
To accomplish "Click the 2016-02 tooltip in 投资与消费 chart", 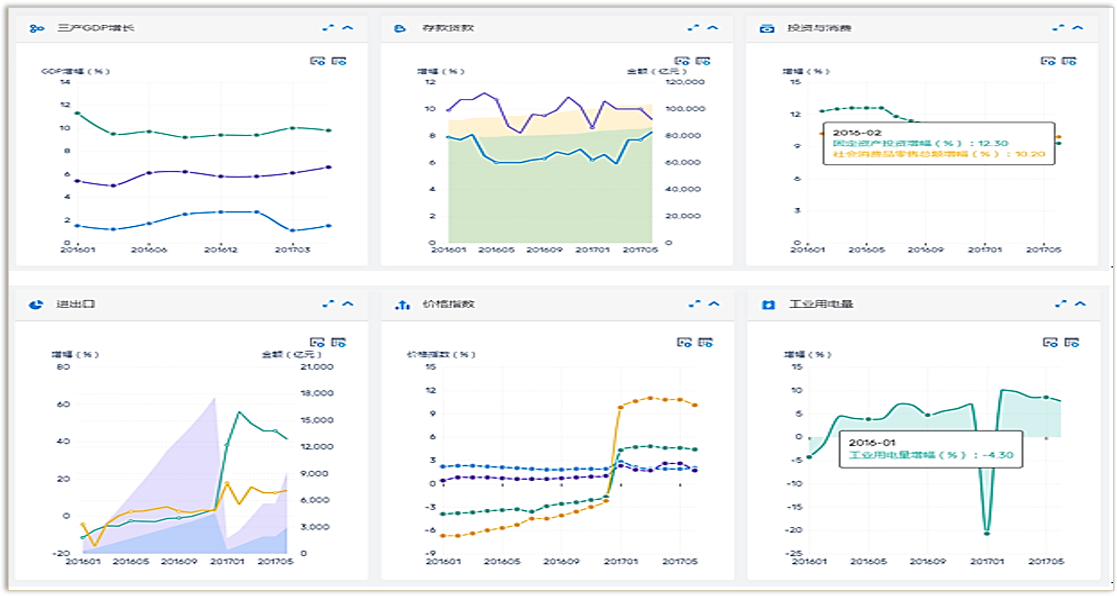I will tap(939, 143).
